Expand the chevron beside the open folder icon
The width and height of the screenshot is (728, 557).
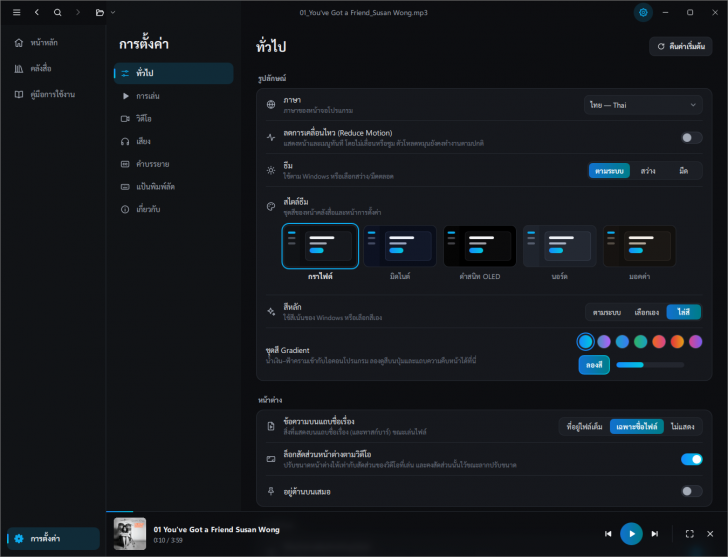(113, 13)
